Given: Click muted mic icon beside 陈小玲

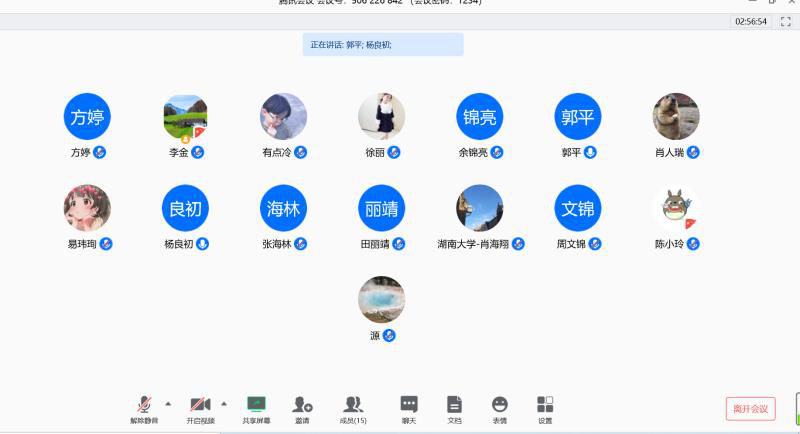Looking at the screenshot, I should click(693, 244).
